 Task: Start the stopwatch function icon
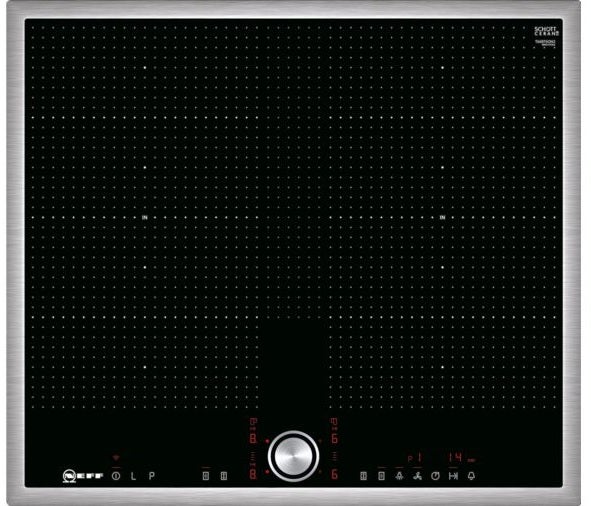[x=435, y=476]
